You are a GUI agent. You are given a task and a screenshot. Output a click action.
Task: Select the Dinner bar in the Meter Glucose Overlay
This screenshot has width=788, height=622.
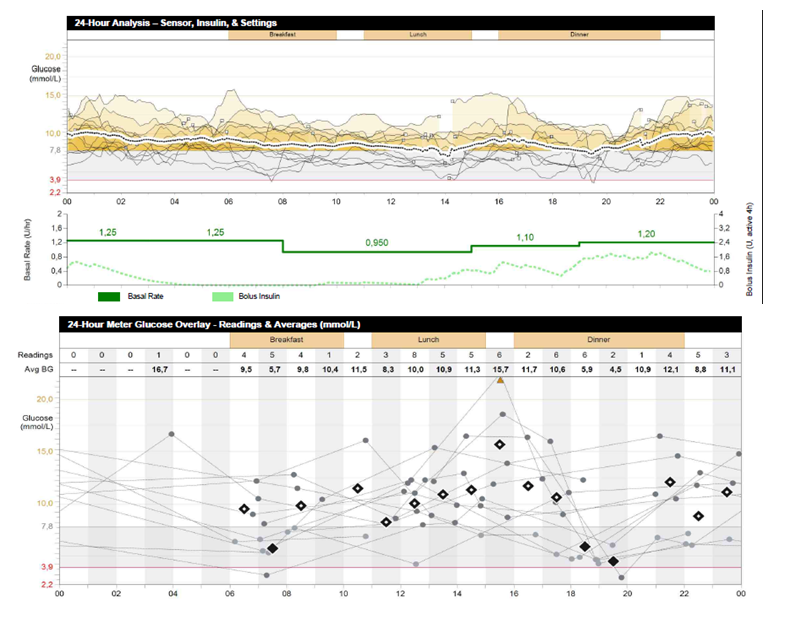tap(599, 339)
